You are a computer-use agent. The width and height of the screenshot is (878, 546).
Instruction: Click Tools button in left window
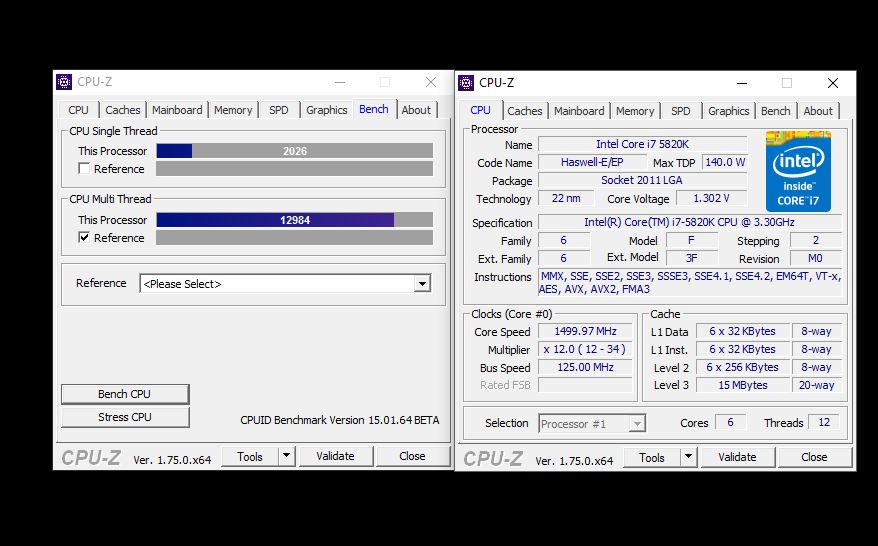(250, 456)
